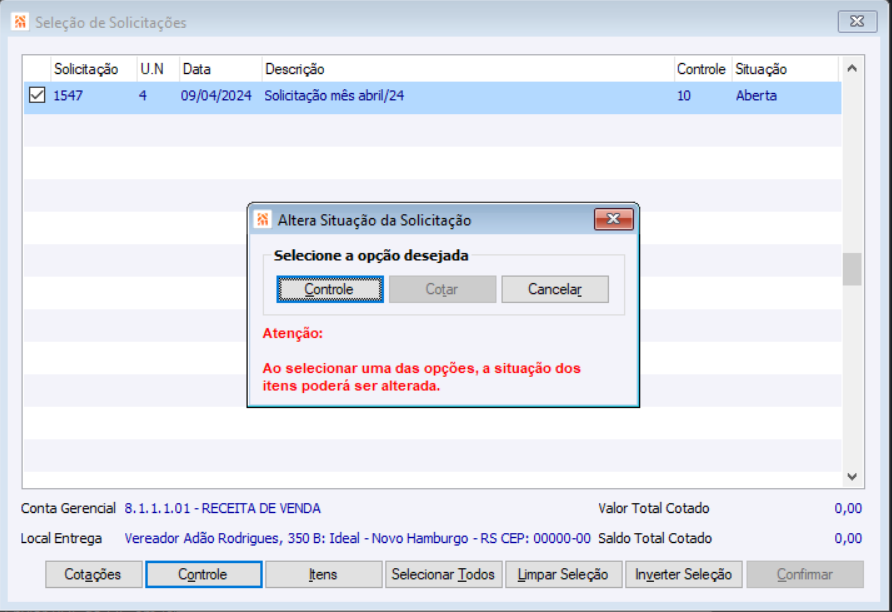Click the app icon in the Seleção de Solicitações title bar
Viewport: 892px width, 612px height.
[20, 22]
